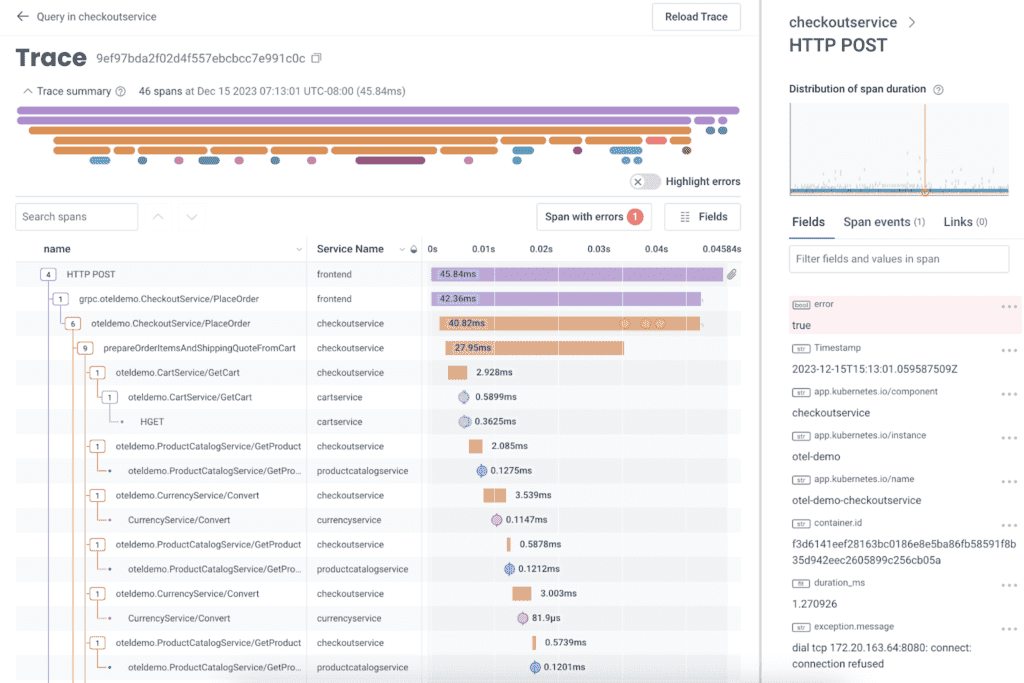The width and height of the screenshot is (1024, 683).
Task: Open the help tooltip next to Trace summary
Action: pos(120,90)
